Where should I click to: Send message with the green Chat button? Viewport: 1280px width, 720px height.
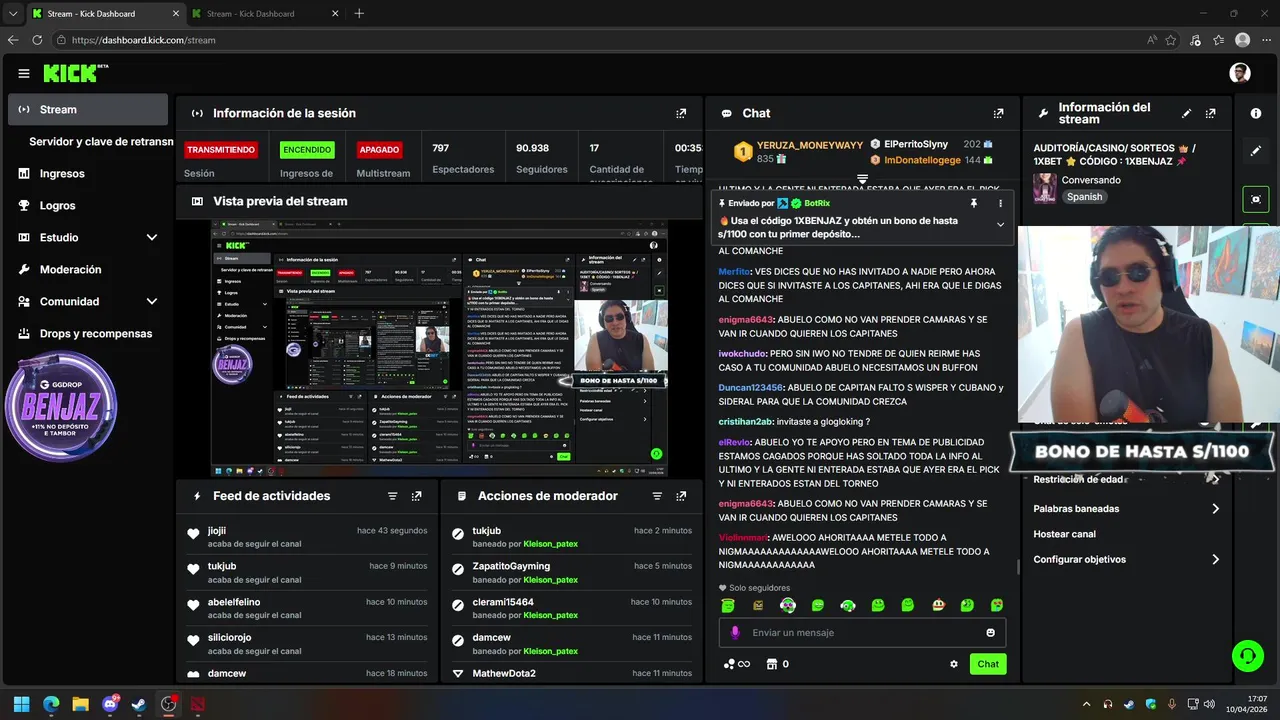coord(988,664)
